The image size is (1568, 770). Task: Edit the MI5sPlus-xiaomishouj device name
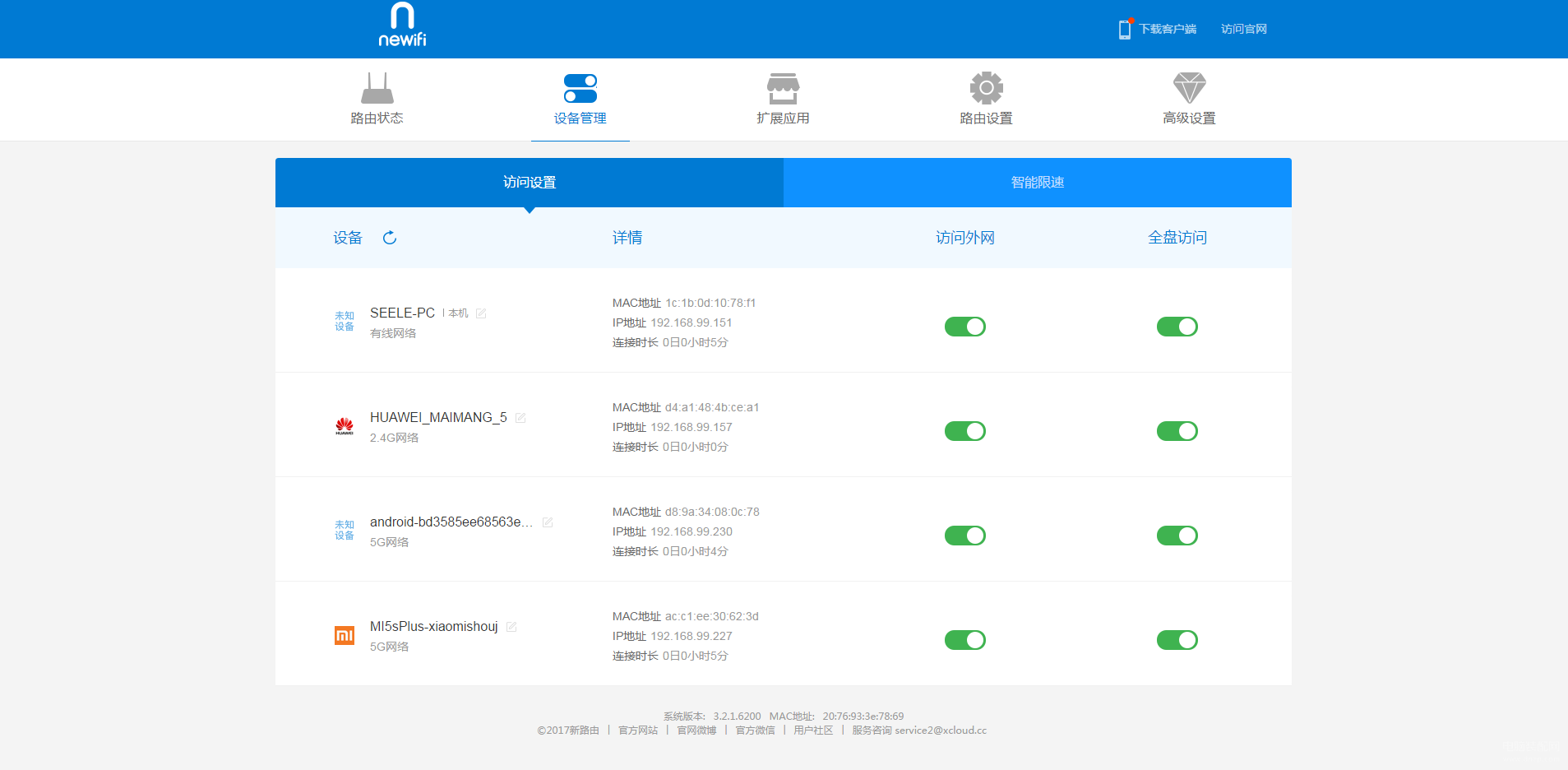(x=511, y=627)
